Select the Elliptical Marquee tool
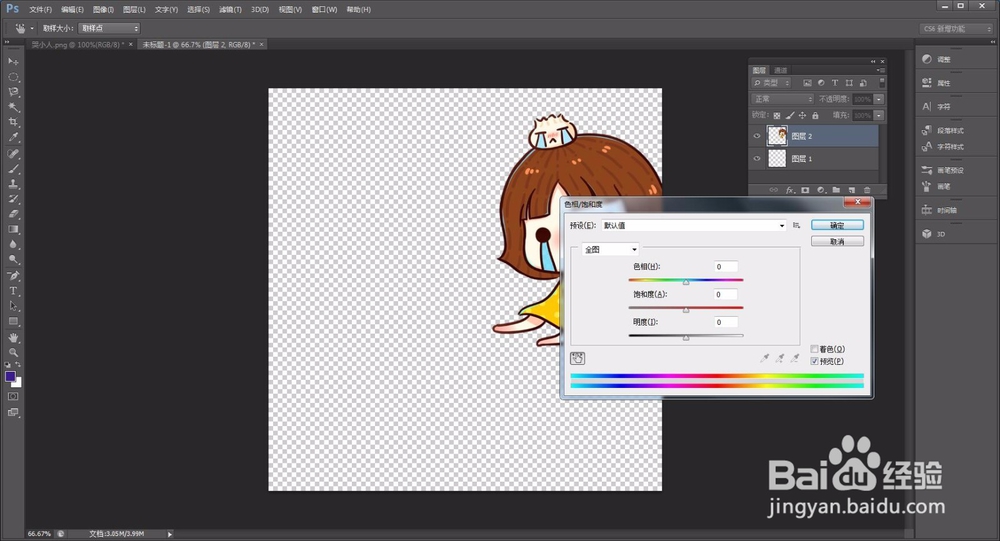 (x=13, y=77)
